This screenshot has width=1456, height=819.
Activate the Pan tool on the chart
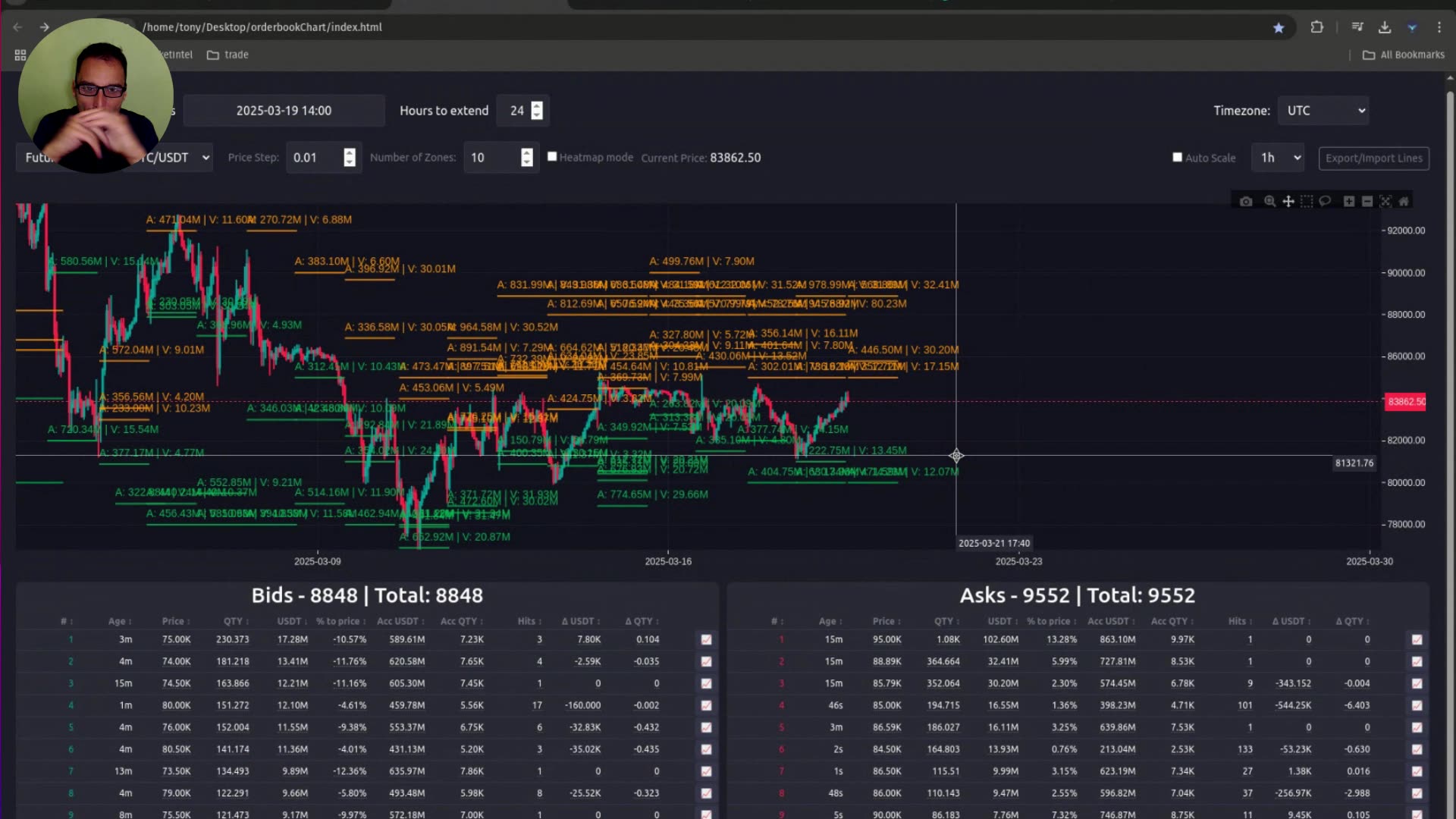[1288, 201]
